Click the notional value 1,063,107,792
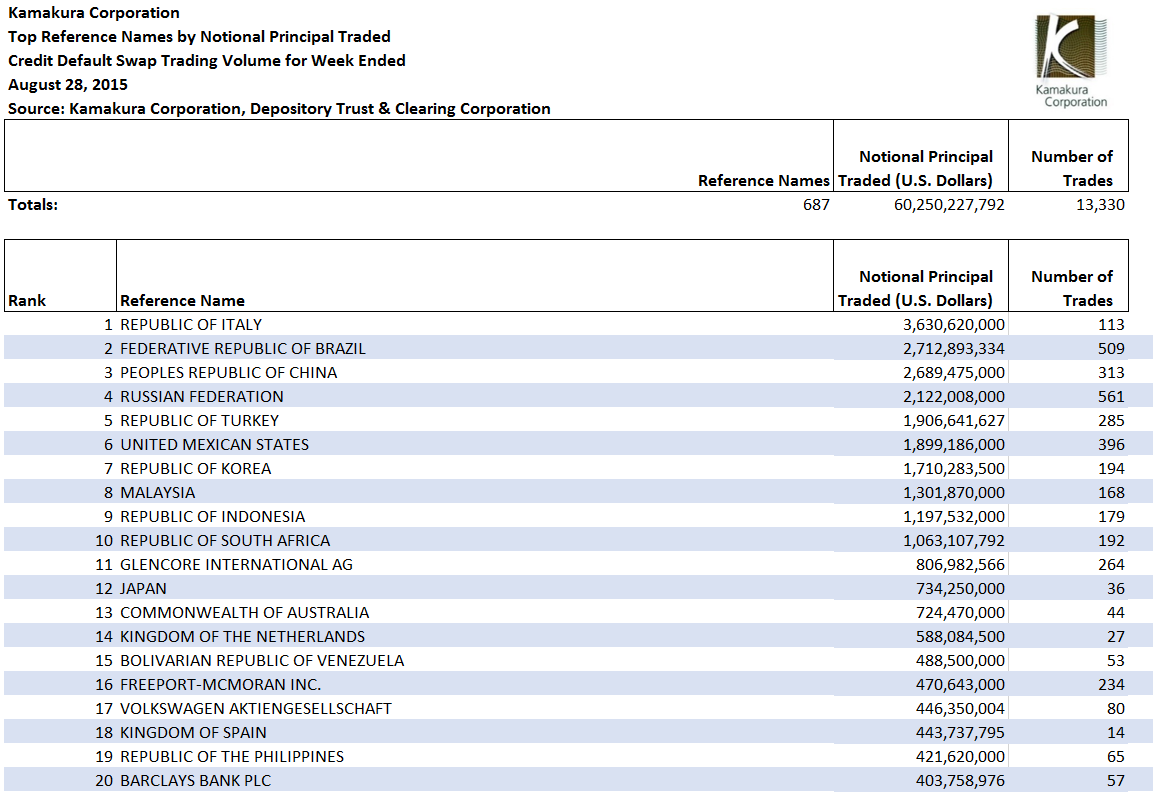The image size is (1153, 792). pos(954,541)
